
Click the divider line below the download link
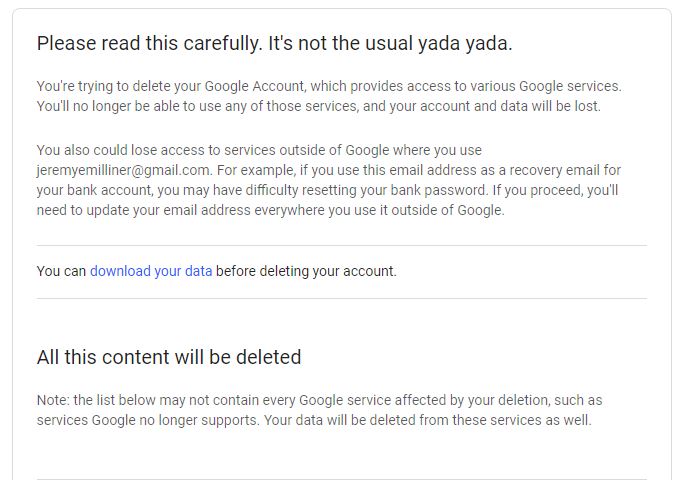click(x=341, y=298)
